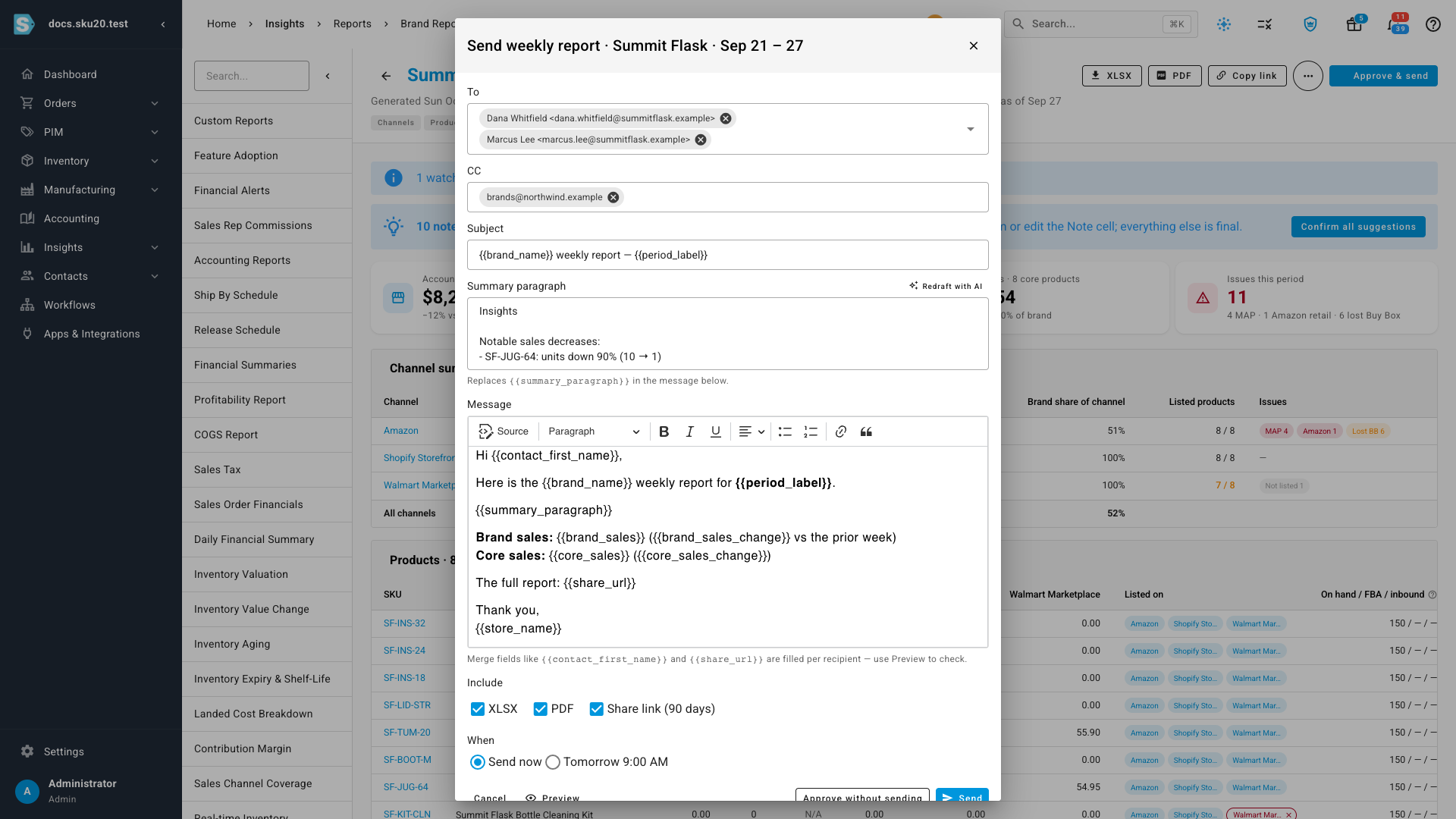Click the Copy link button

1247,76
